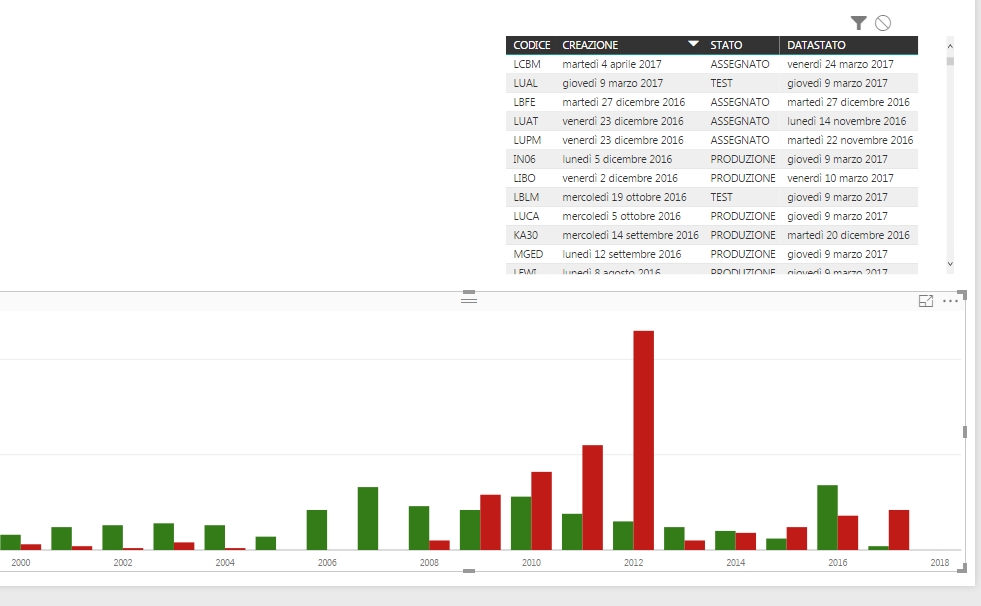
Task: Sort by the DATASTATO column header
Action: 816,45
